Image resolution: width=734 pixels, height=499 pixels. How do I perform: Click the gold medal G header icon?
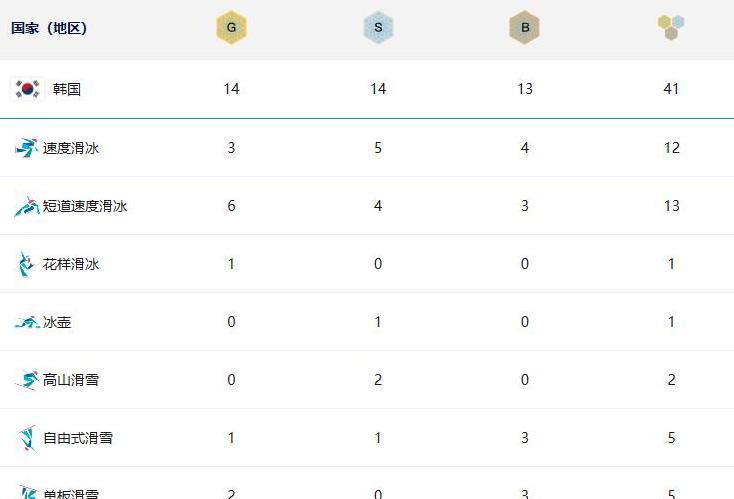pyautogui.click(x=231, y=27)
